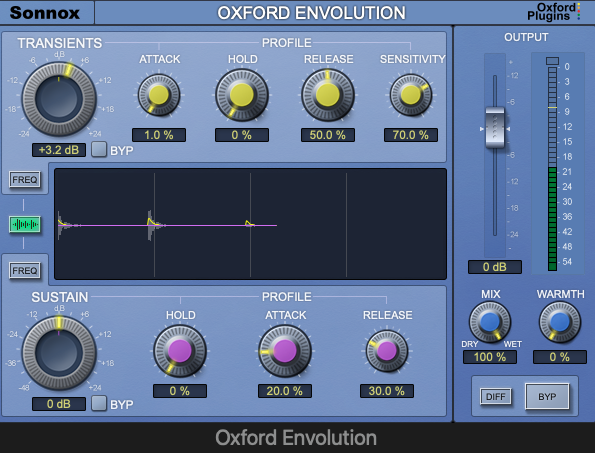
Task: Click the Sensitivity 70.0 % value field
Action: pyautogui.click(x=411, y=135)
